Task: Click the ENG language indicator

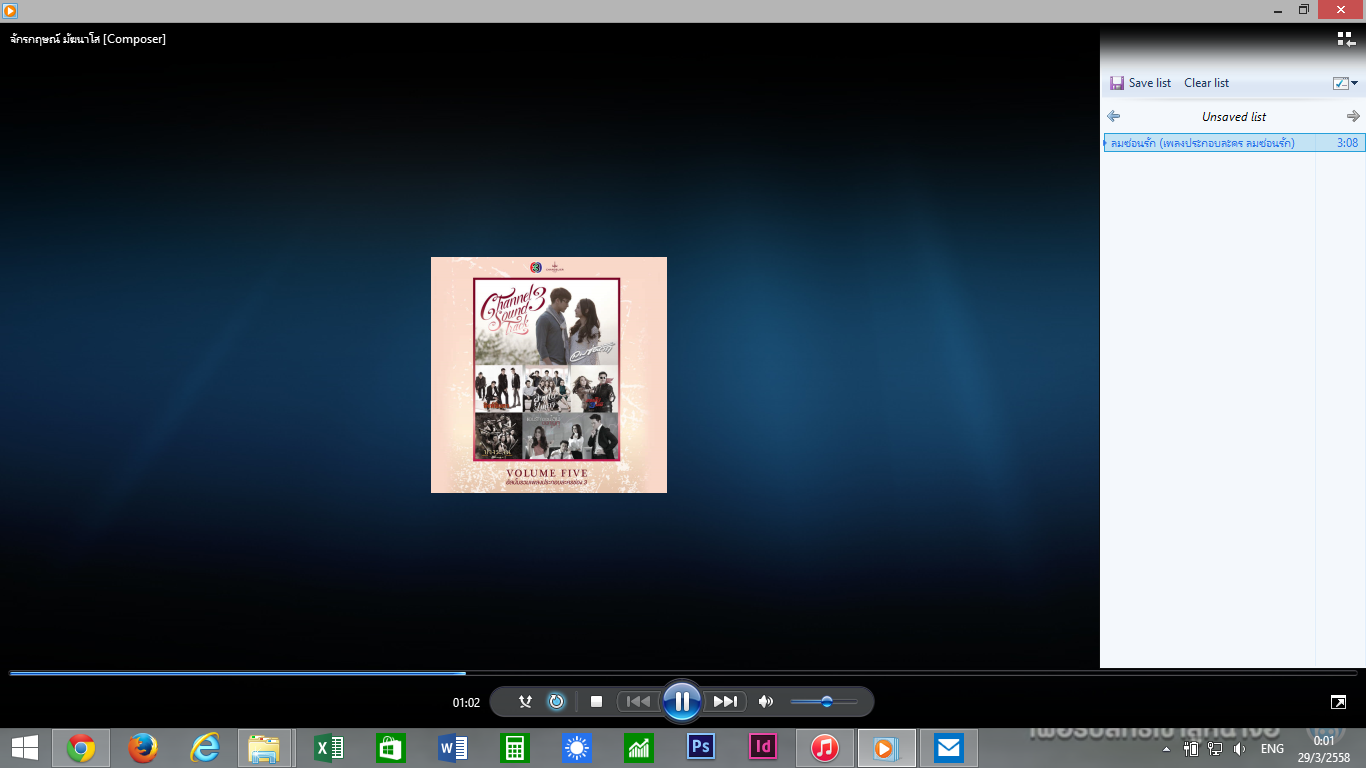Action: pyautogui.click(x=1272, y=748)
